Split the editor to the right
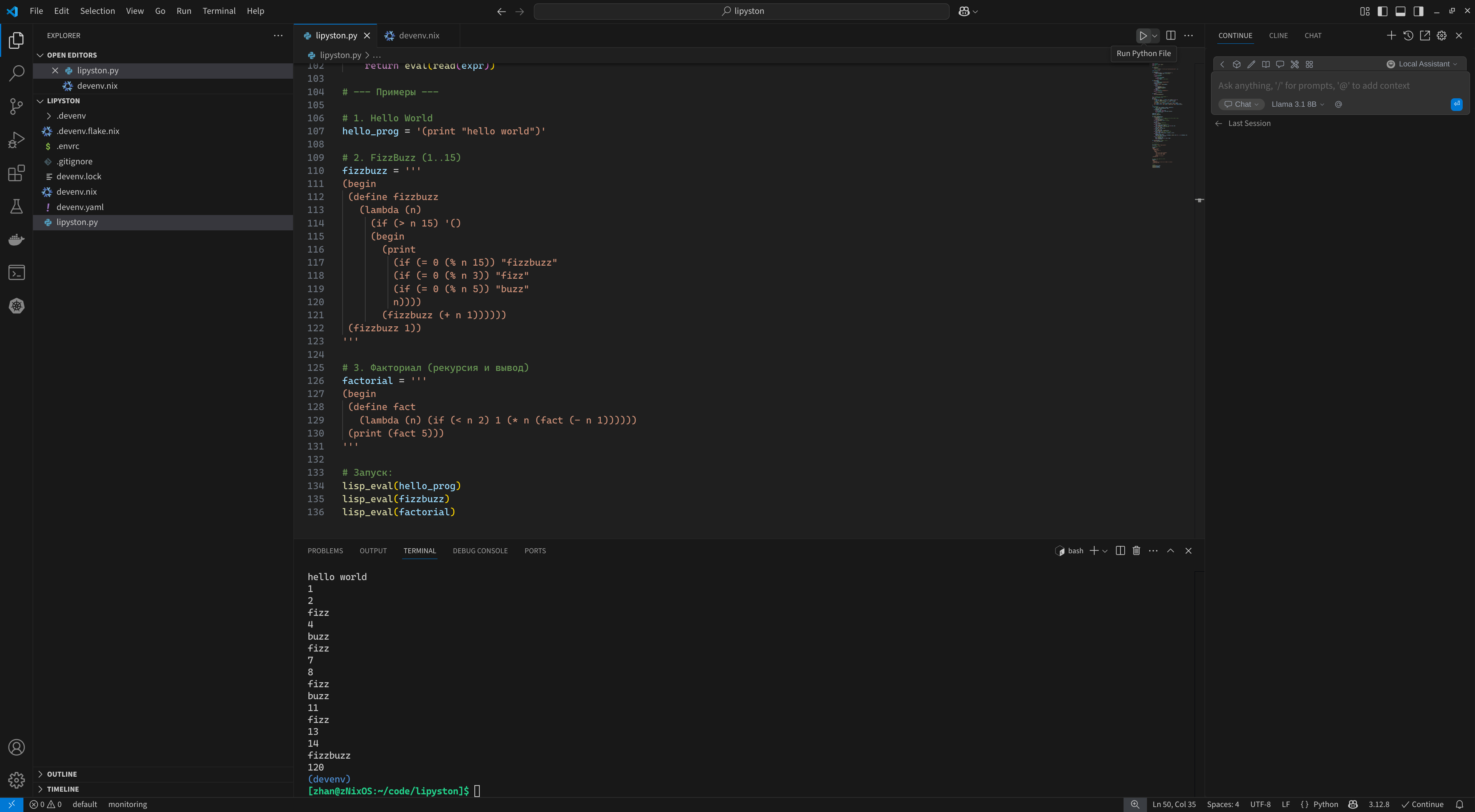The height and width of the screenshot is (812, 1475). (x=1171, y=35)
